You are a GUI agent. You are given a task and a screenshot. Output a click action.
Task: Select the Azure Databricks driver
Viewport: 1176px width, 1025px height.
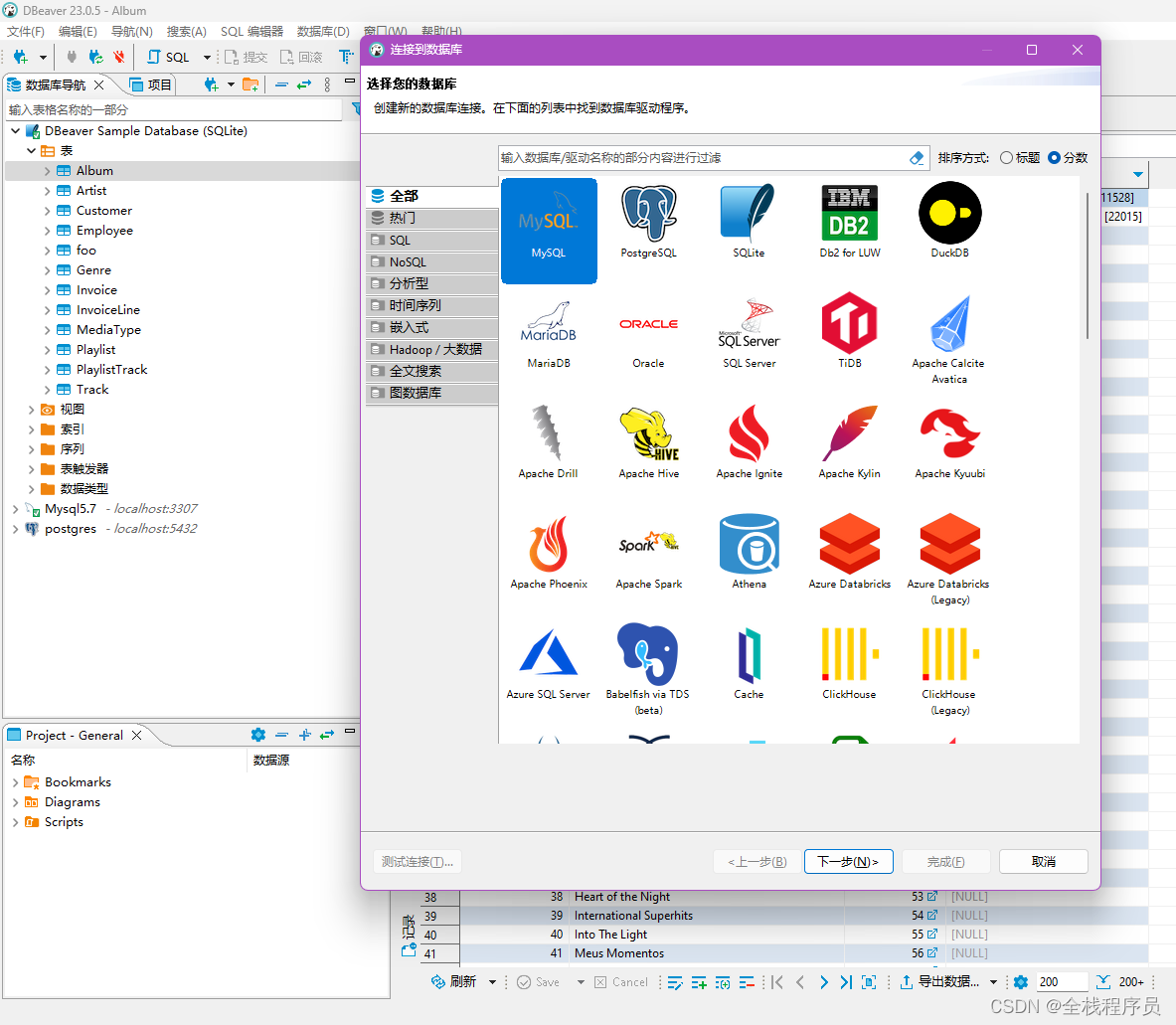tap(850, 553)
